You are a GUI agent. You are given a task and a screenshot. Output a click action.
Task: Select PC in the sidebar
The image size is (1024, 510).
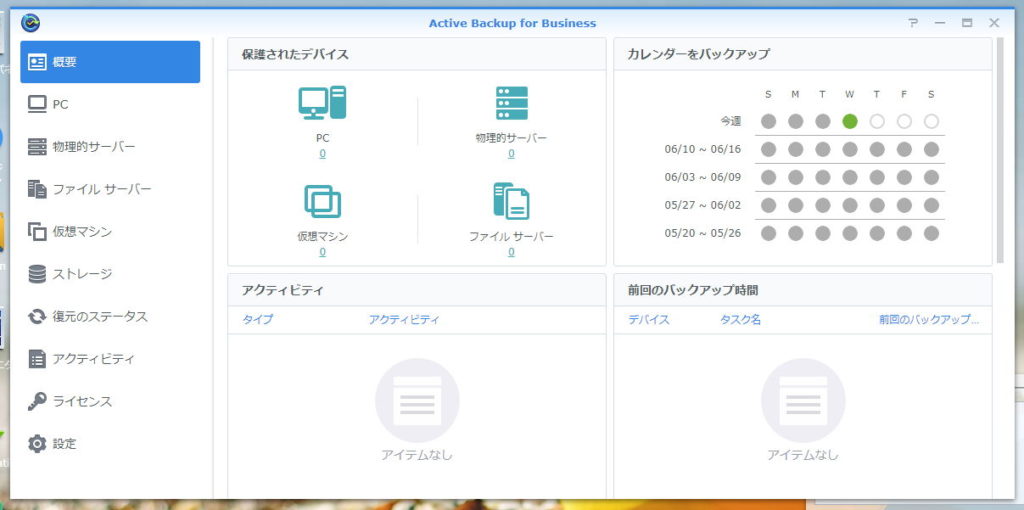[x=110, y=104]
